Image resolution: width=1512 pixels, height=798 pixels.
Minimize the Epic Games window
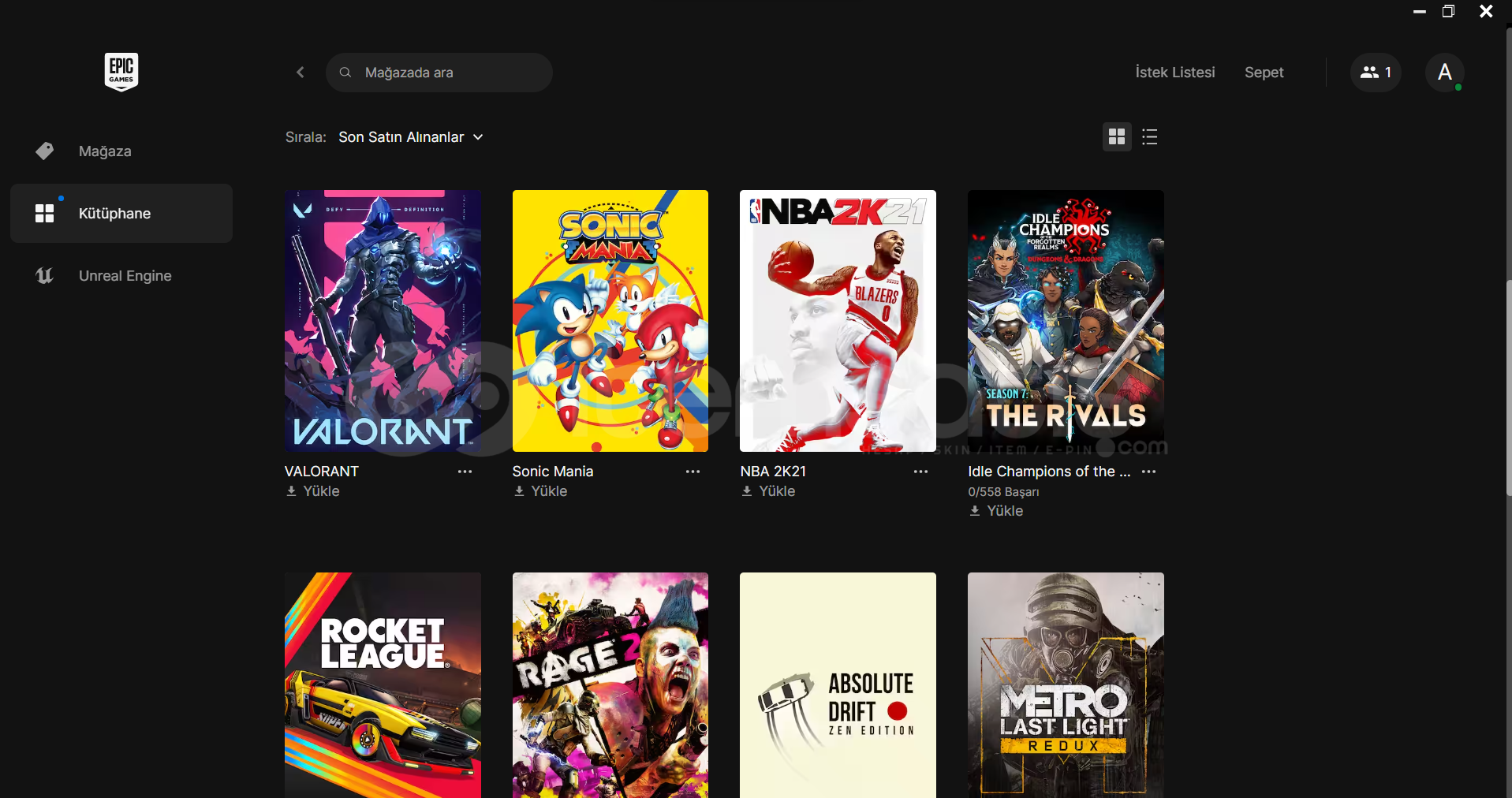(1420, 12)
